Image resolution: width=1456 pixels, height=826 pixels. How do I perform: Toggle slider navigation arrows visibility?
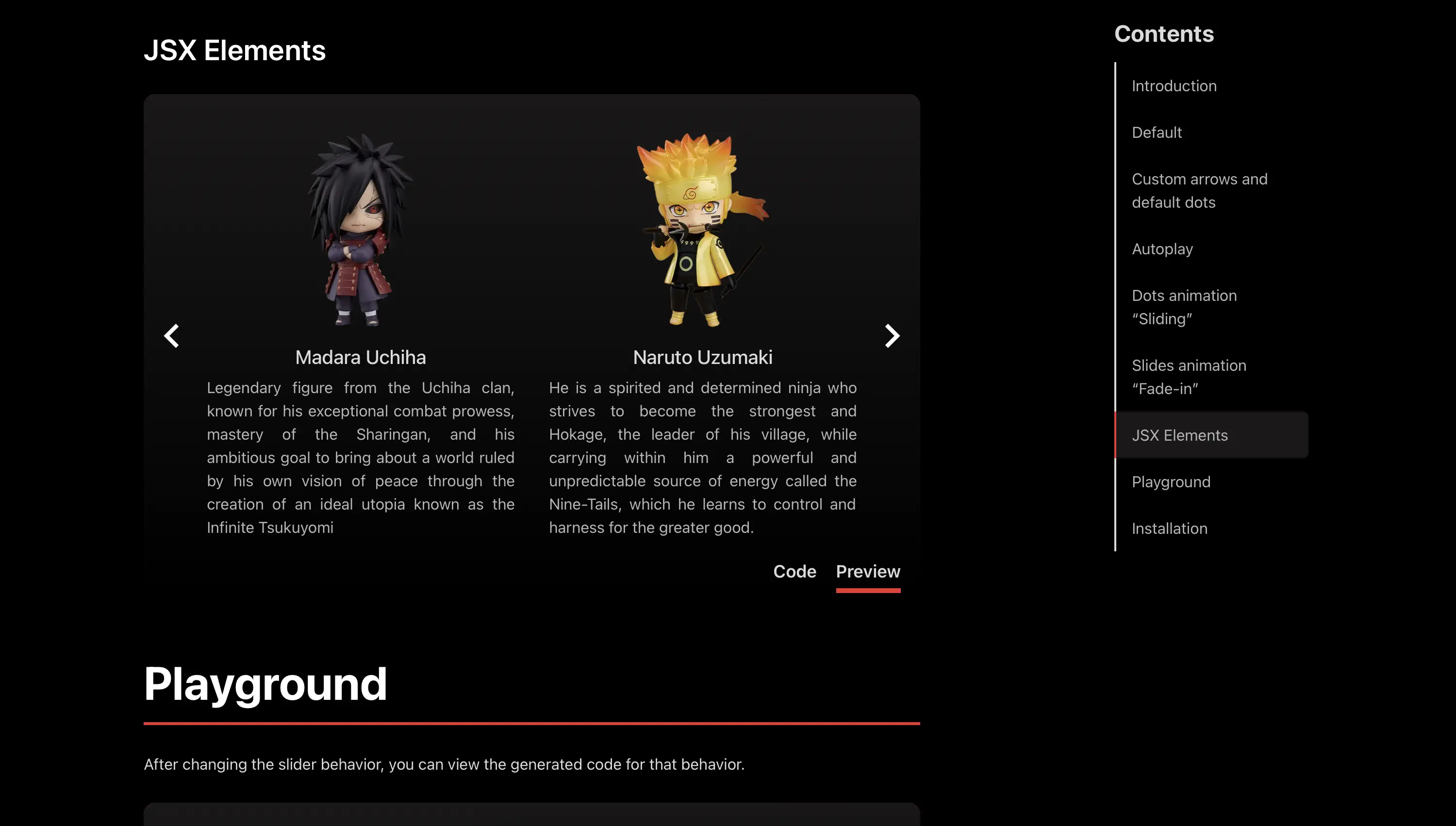(x=171, y=333)
